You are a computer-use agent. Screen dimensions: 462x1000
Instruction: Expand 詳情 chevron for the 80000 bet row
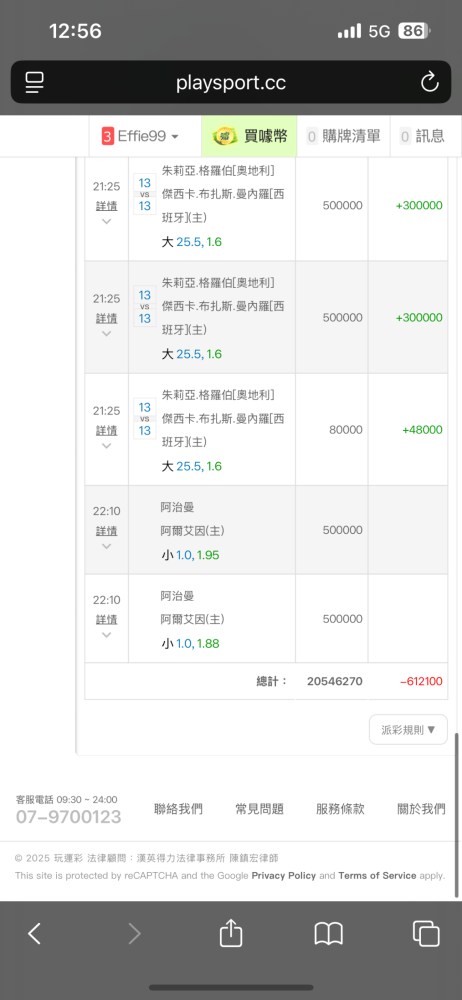click(107, 446)
